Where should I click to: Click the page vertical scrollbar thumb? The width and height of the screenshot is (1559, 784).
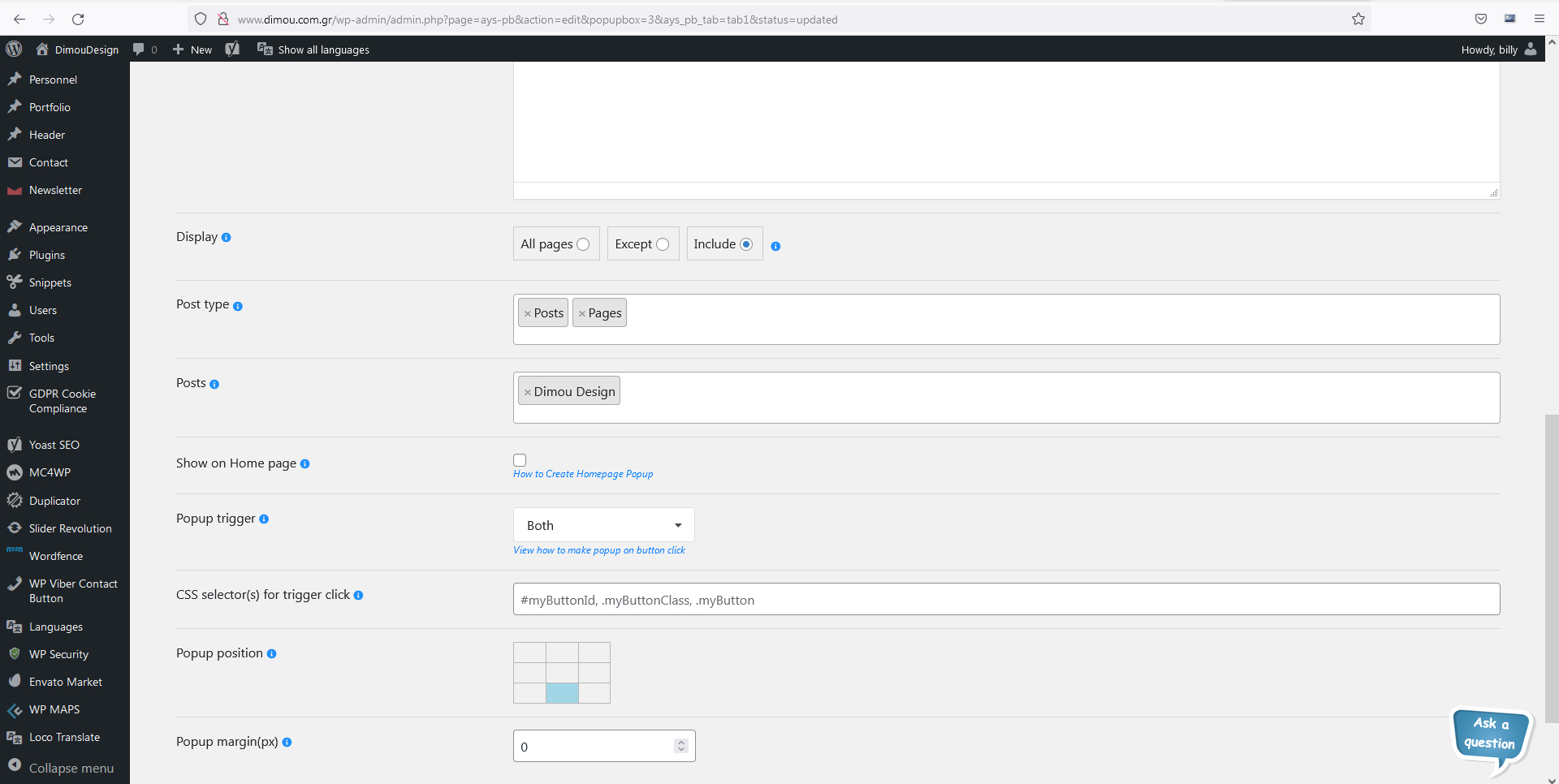coord(1552,568)
